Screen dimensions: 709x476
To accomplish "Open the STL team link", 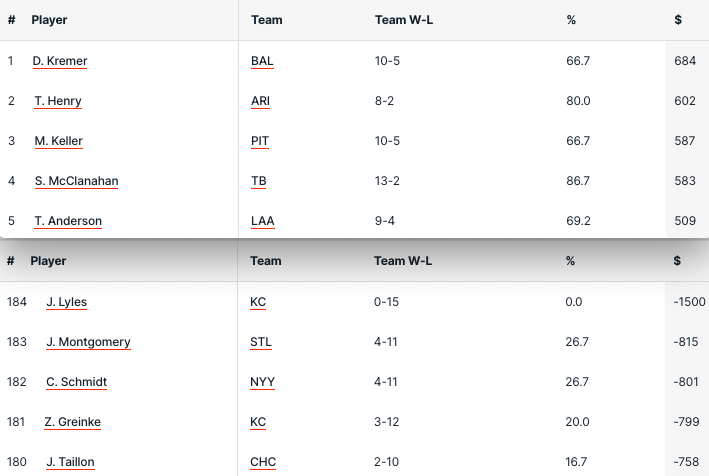I will tap(260, 342).
